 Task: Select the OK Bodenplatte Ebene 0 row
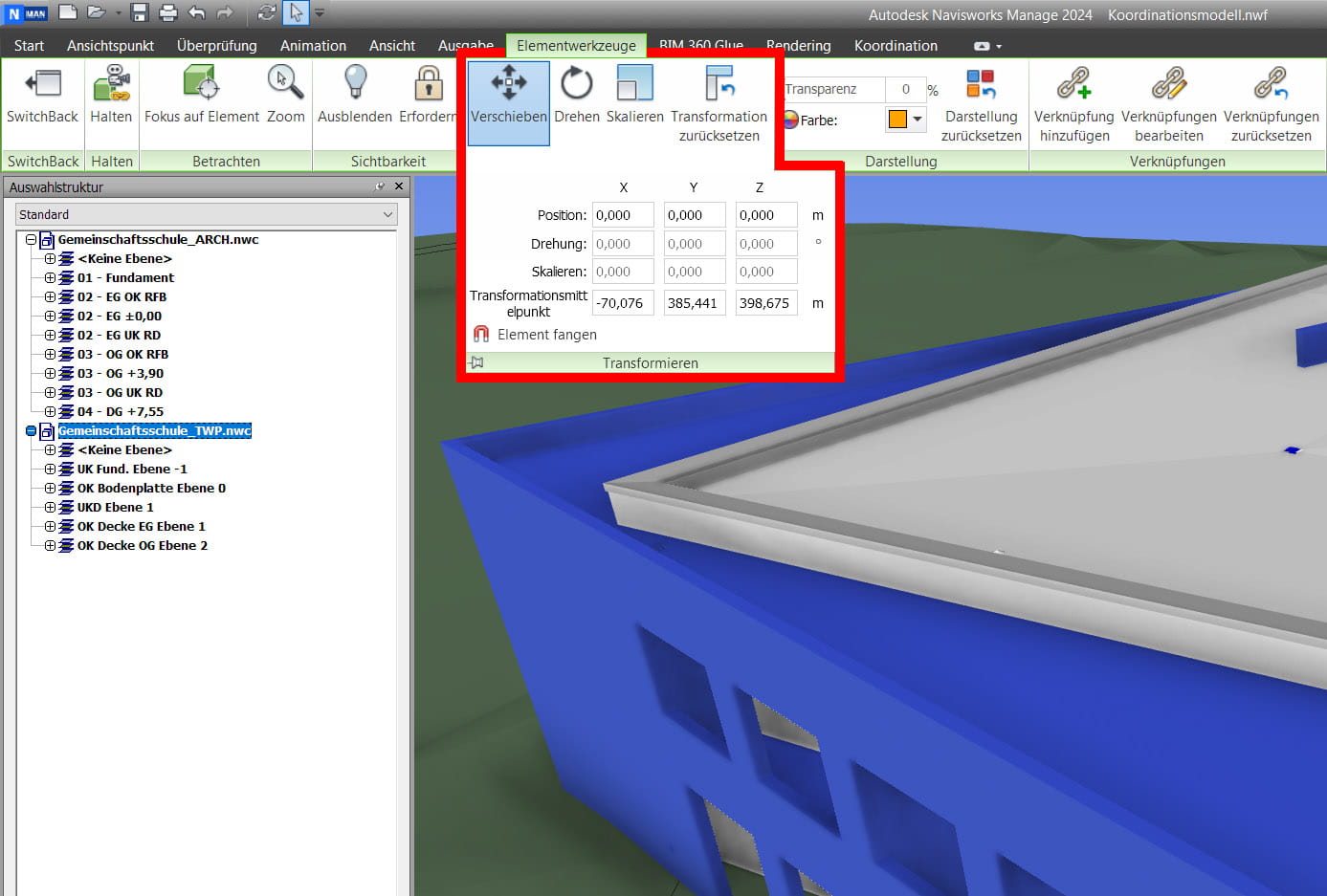click(151, 489)
